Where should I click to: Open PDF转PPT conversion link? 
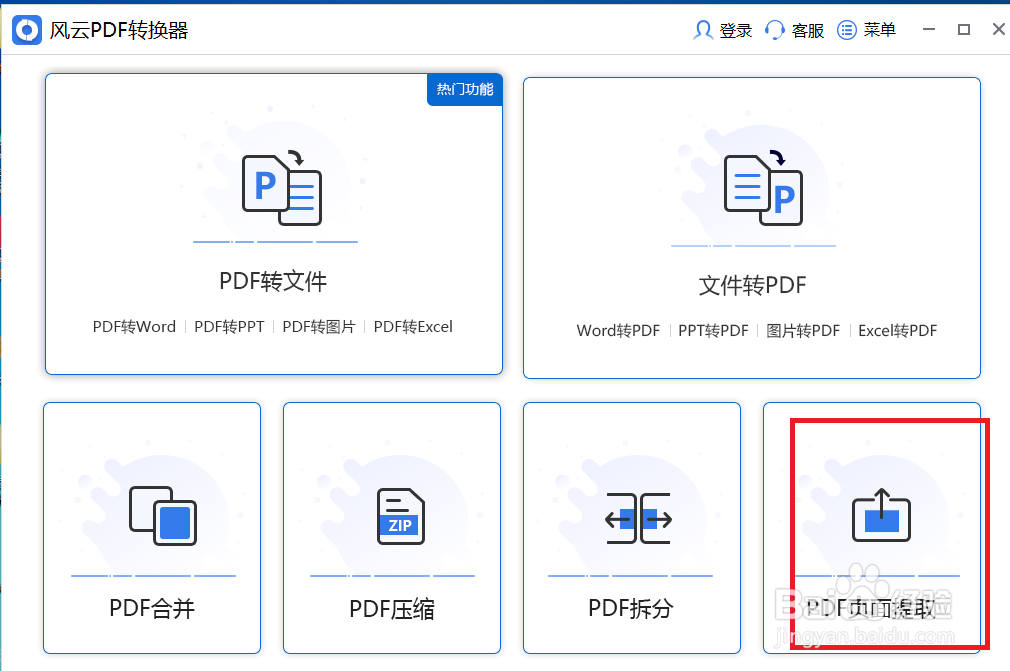coord(229,326)
